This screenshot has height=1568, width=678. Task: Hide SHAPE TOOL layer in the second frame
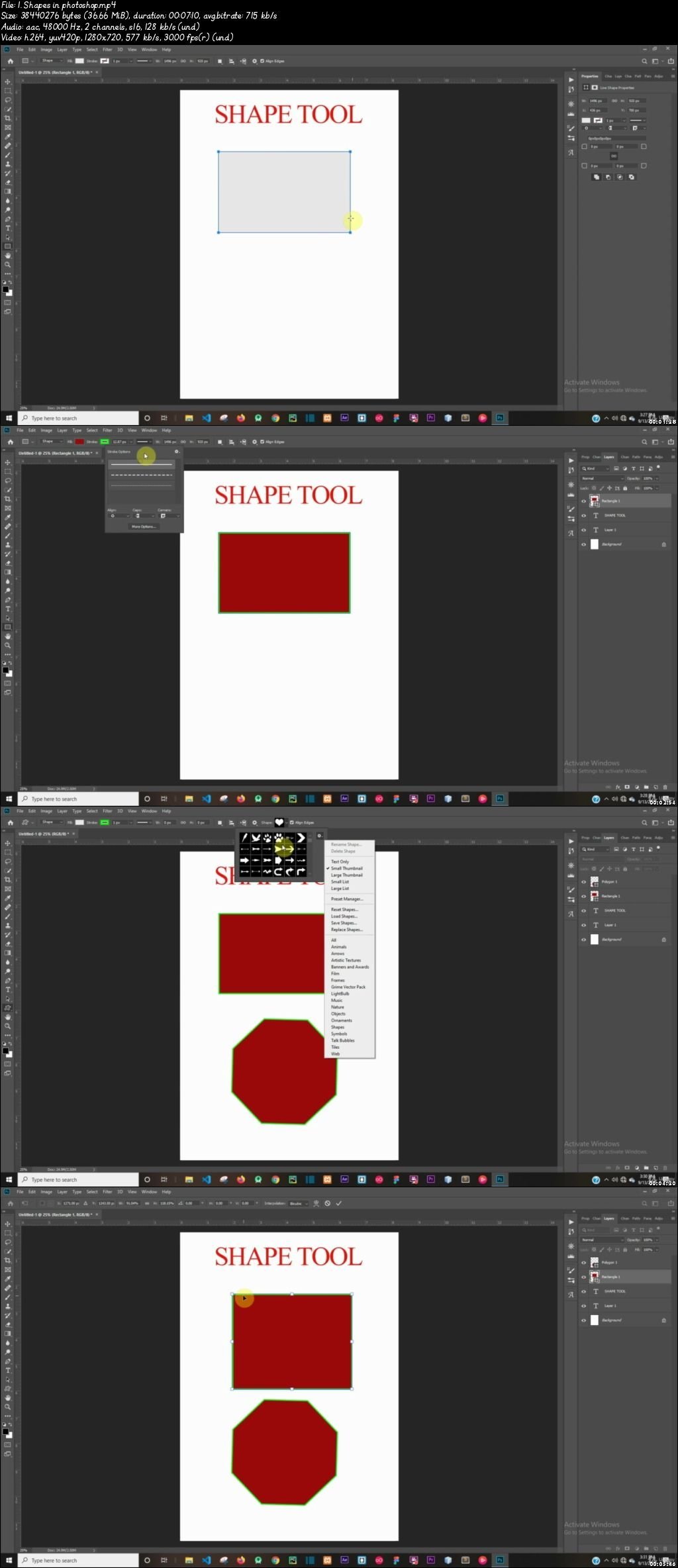click(x=583, y=515)
